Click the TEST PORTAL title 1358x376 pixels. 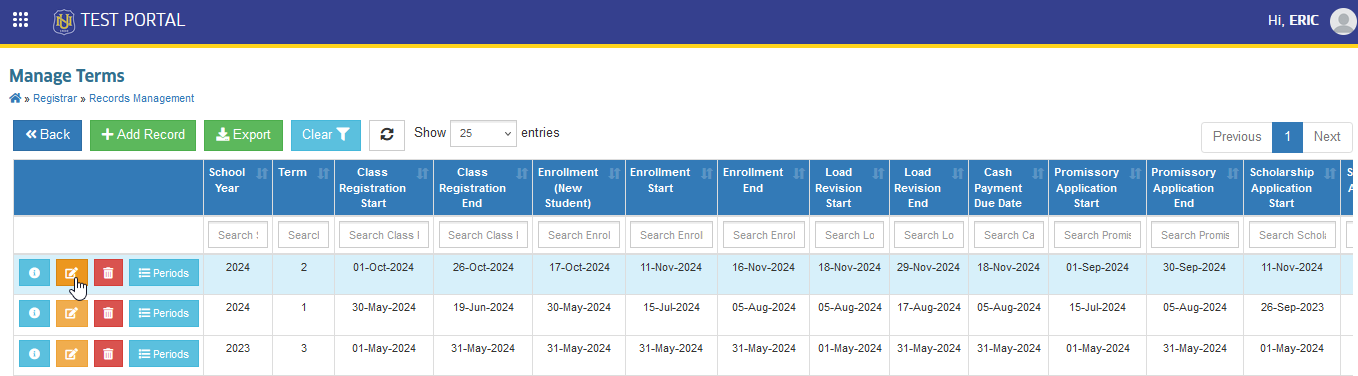132,20
